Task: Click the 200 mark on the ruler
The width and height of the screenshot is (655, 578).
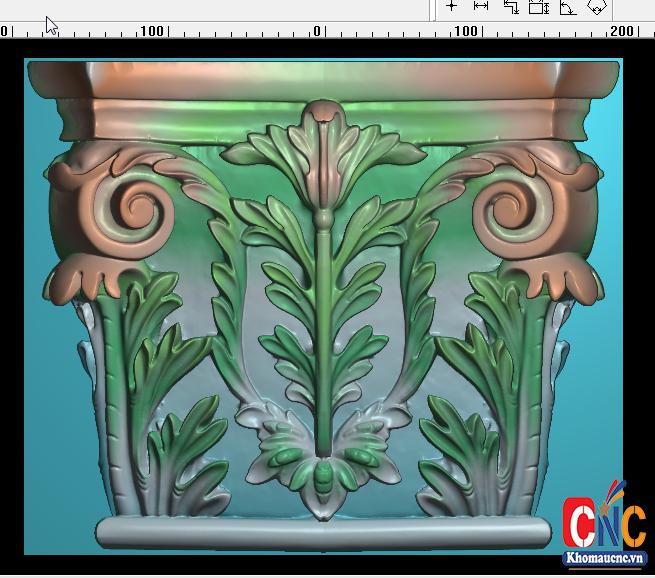Action: 622,31
